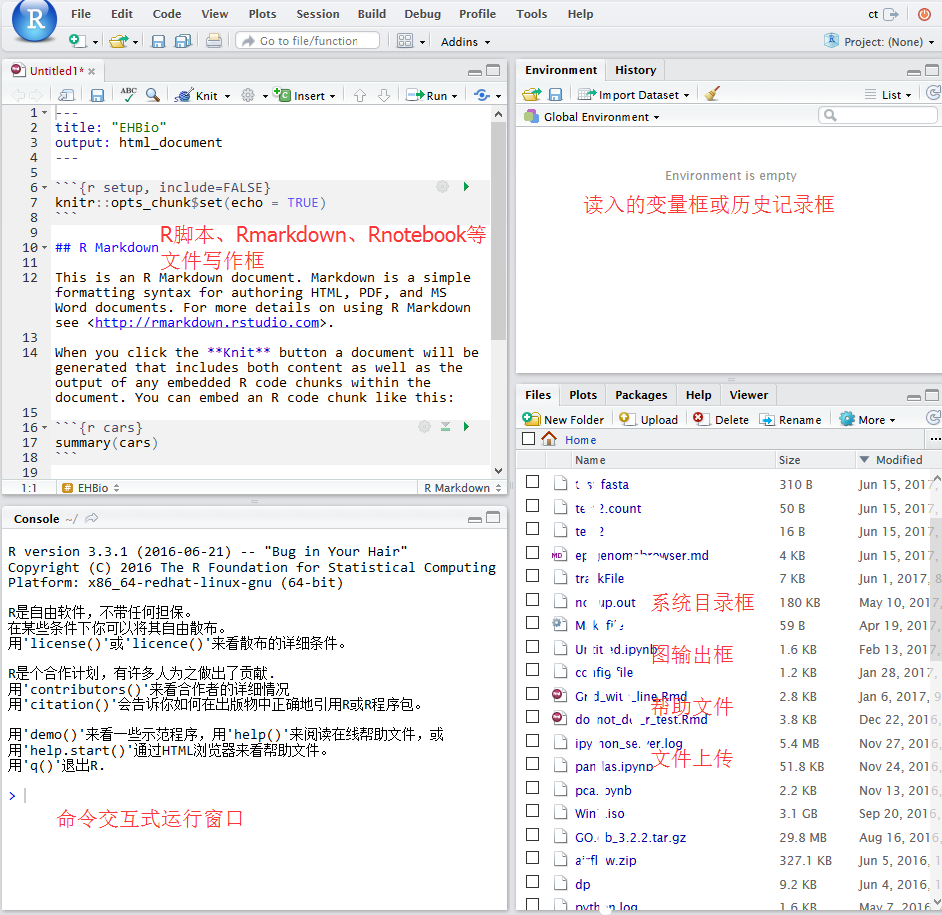
Task: Click the Go to file/function field
Action: click(x=308, y=41)
